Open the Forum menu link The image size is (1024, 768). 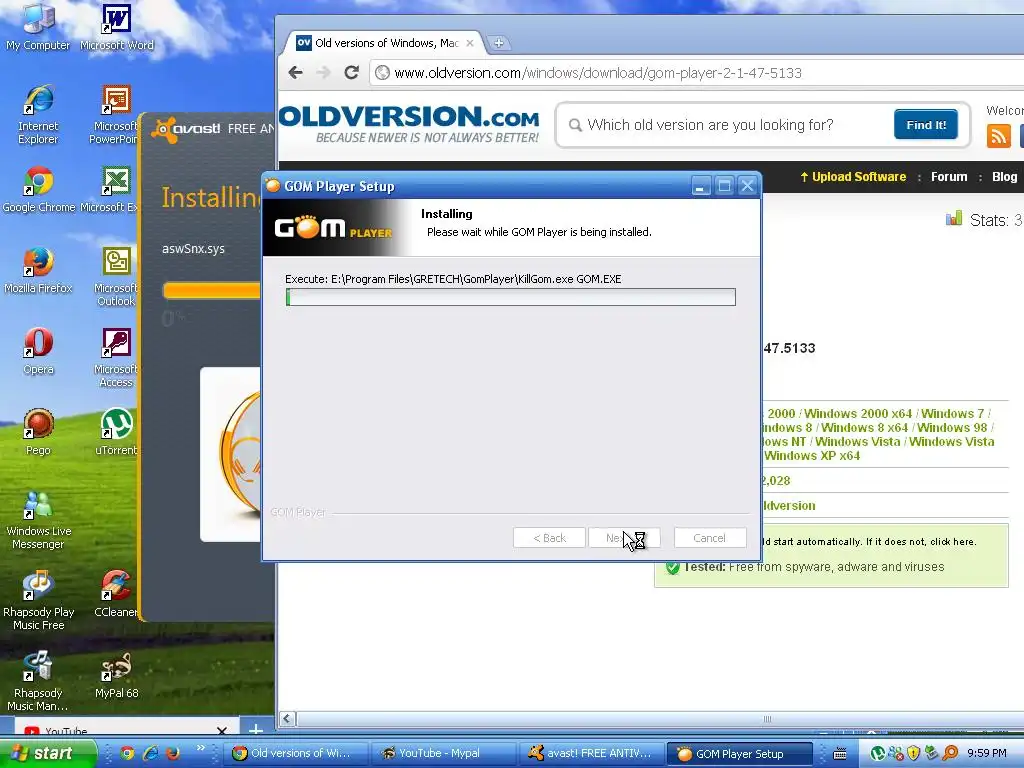[x=949, y=177]
